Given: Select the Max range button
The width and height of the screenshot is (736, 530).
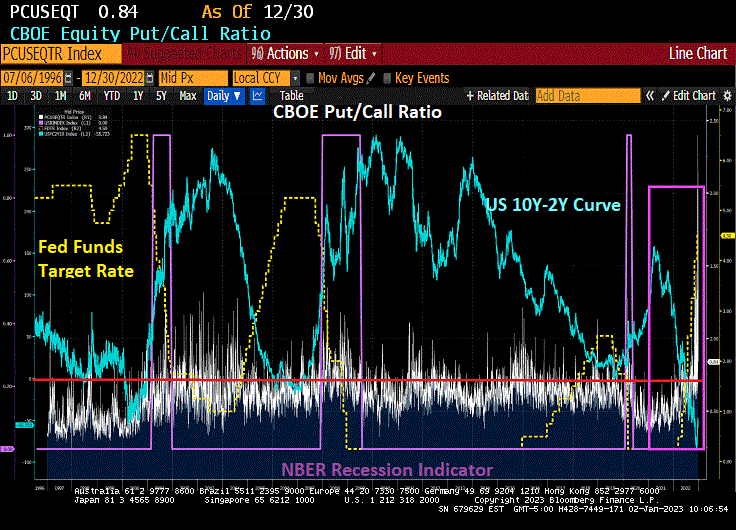Looking at the screenshot, I should [x=187, y=96].
